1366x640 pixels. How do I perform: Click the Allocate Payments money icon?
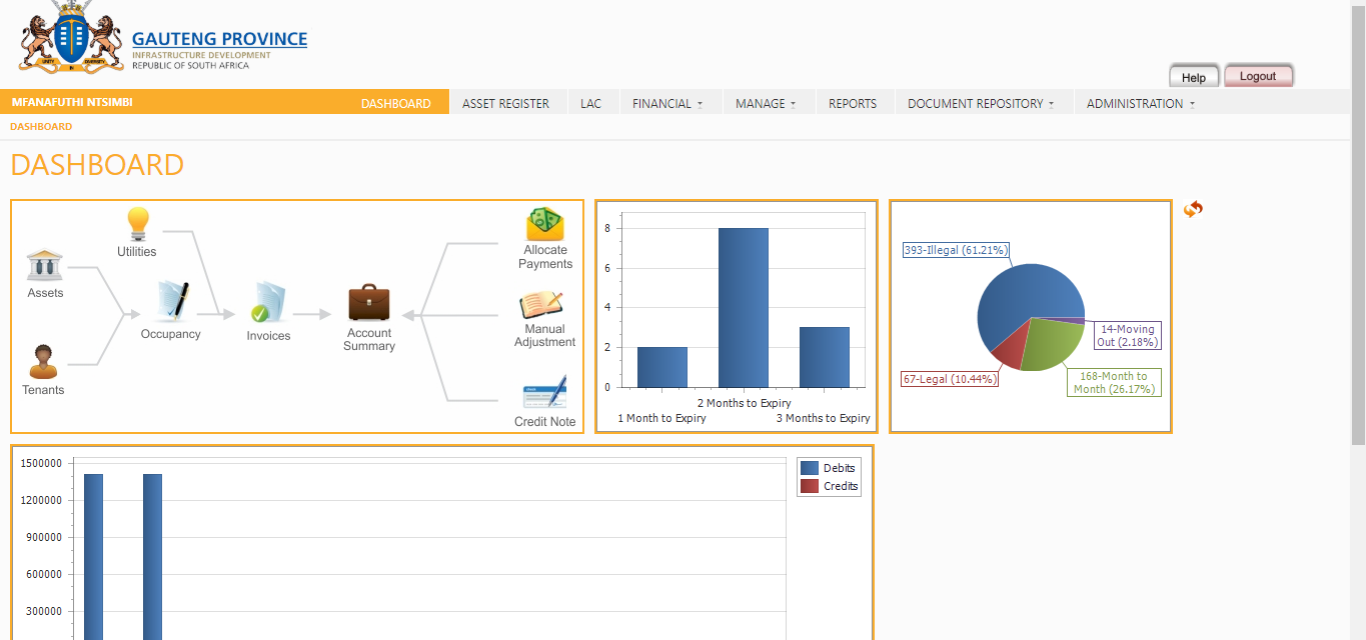coord(545,224)
